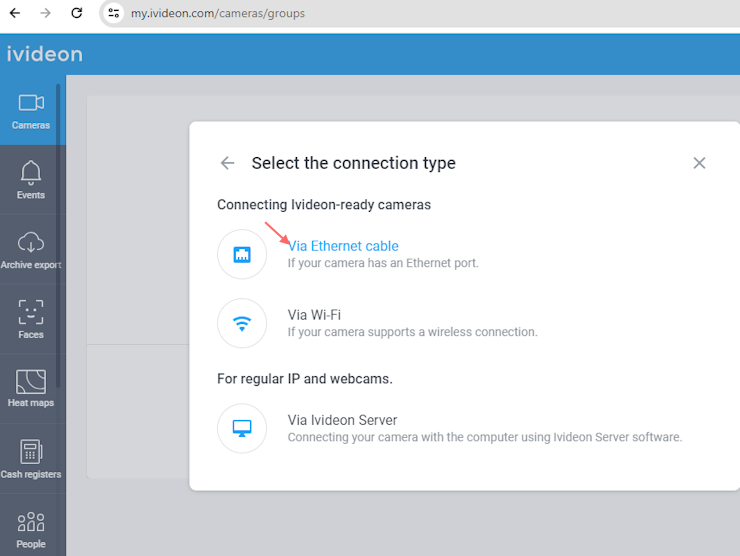
Task: Open the People section
Action: pyautogui.click(x=31, y=530)
